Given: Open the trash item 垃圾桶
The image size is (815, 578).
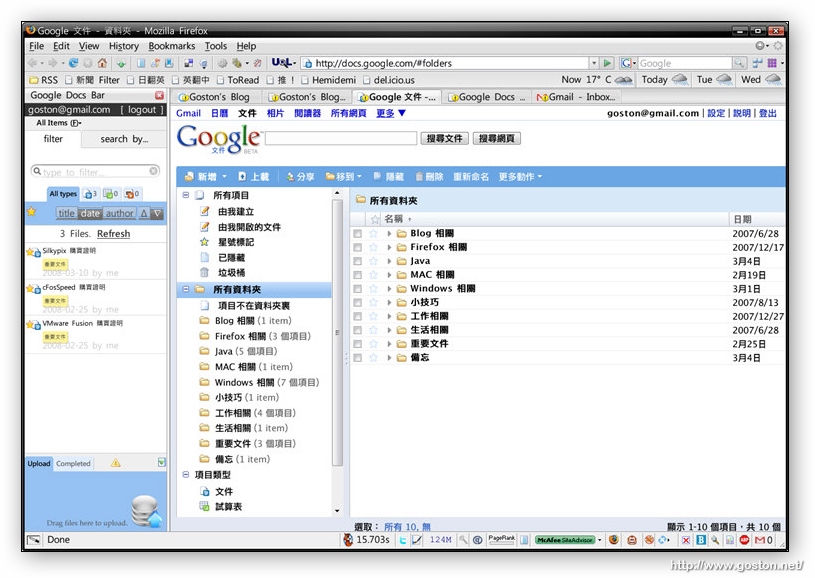Looking at the screenshot, I should click(231, 272).
